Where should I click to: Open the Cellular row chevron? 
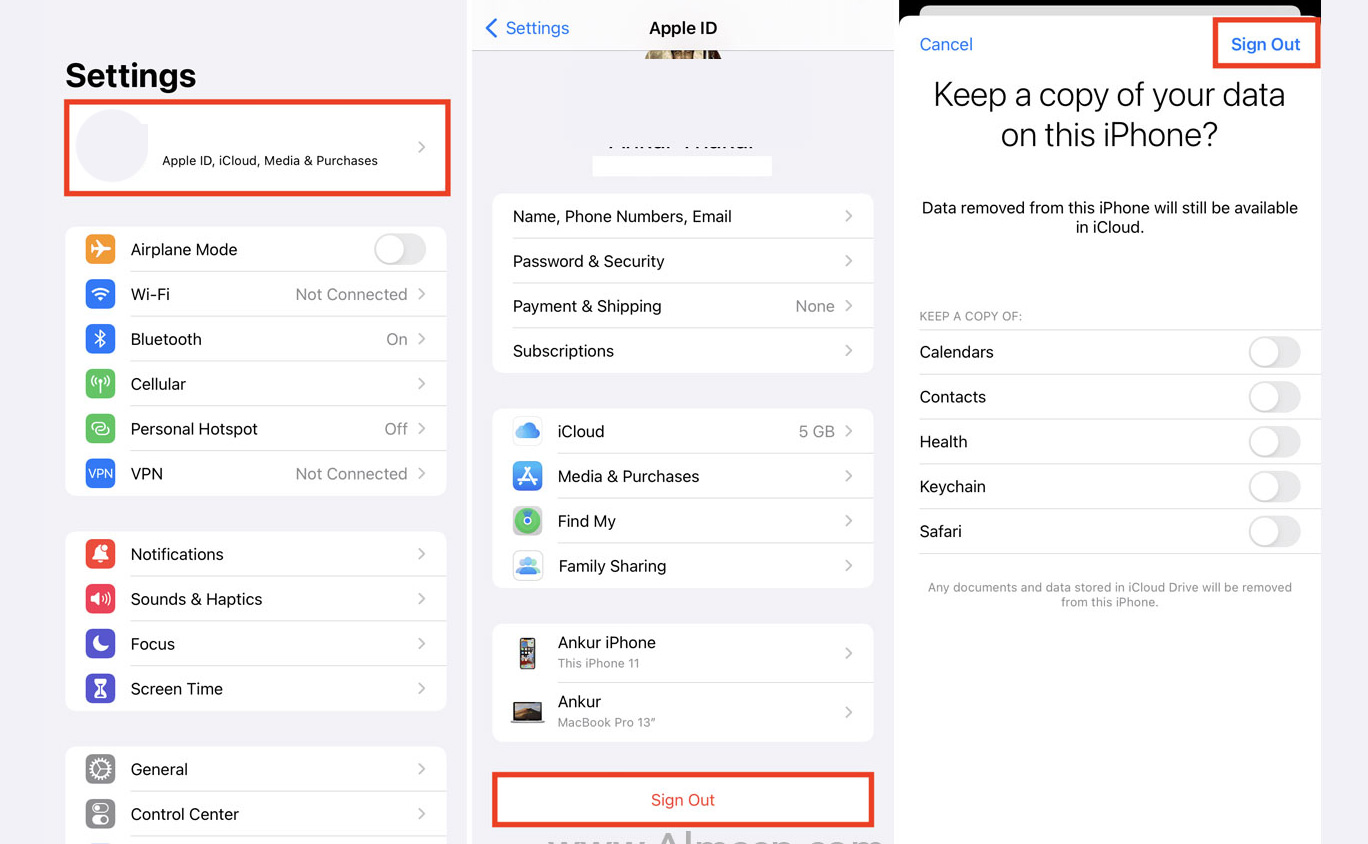tap(422, 384)
